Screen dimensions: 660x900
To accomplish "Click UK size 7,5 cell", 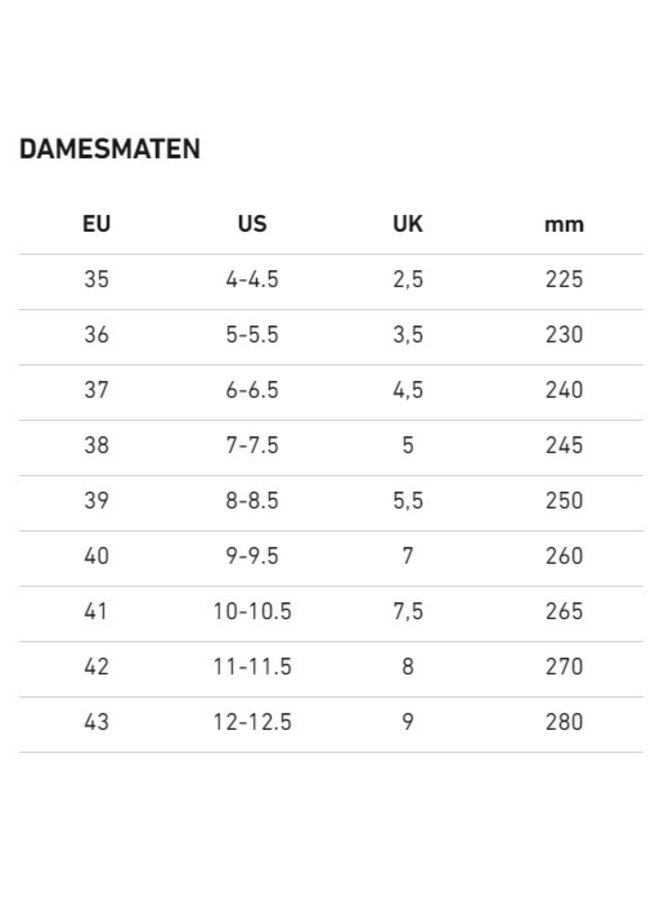I will [x=408, y=611].
